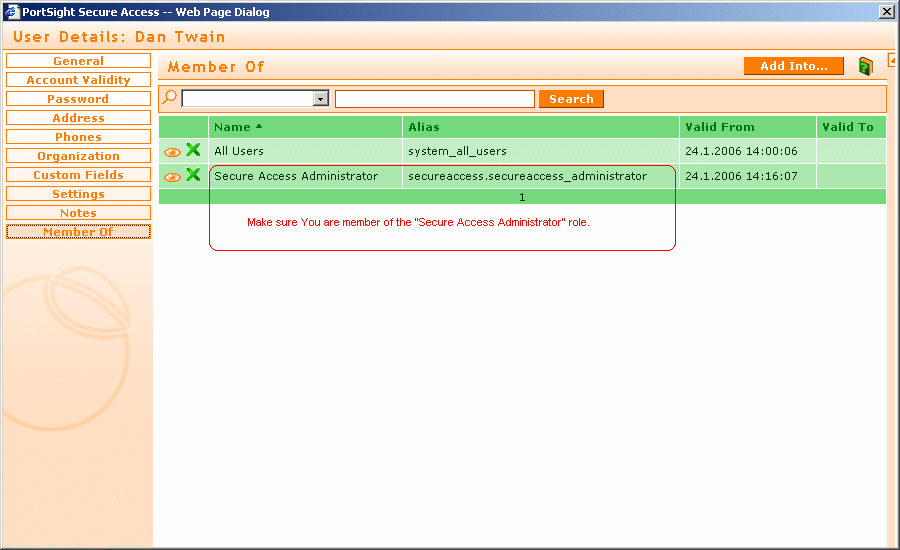This screenshot has width=900, height=550.
Task: Click the system_all_users alias cell
Action: (457, 151)
